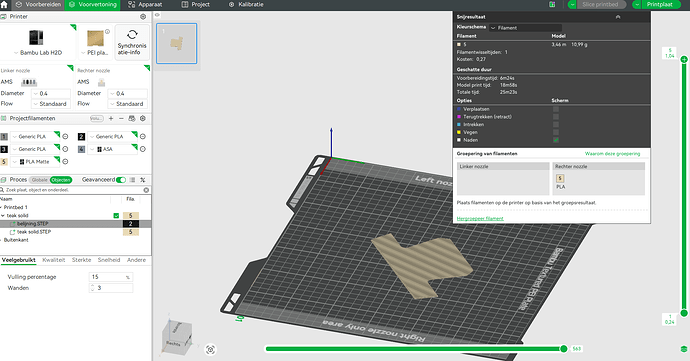Screen dimensions: 690x361
Task: Edit filament 5 PLA Matte preset
Action: click(65, 162)
